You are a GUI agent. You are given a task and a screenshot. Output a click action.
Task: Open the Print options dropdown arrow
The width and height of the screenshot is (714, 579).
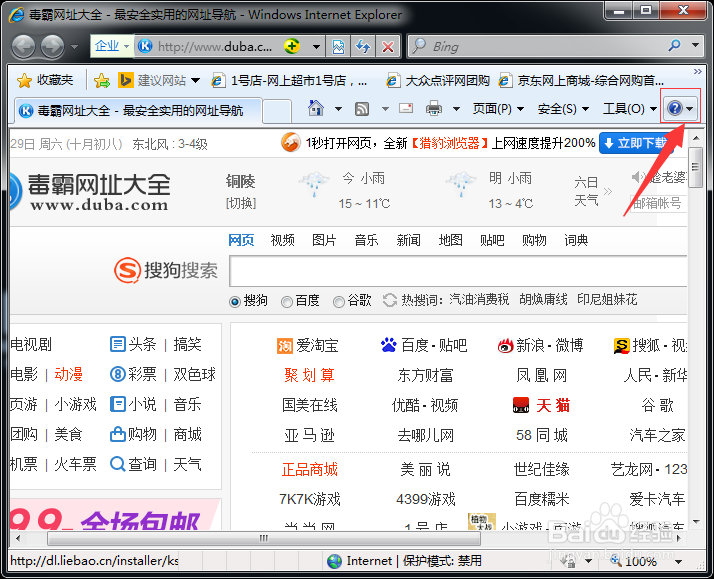tap(456, 109)
